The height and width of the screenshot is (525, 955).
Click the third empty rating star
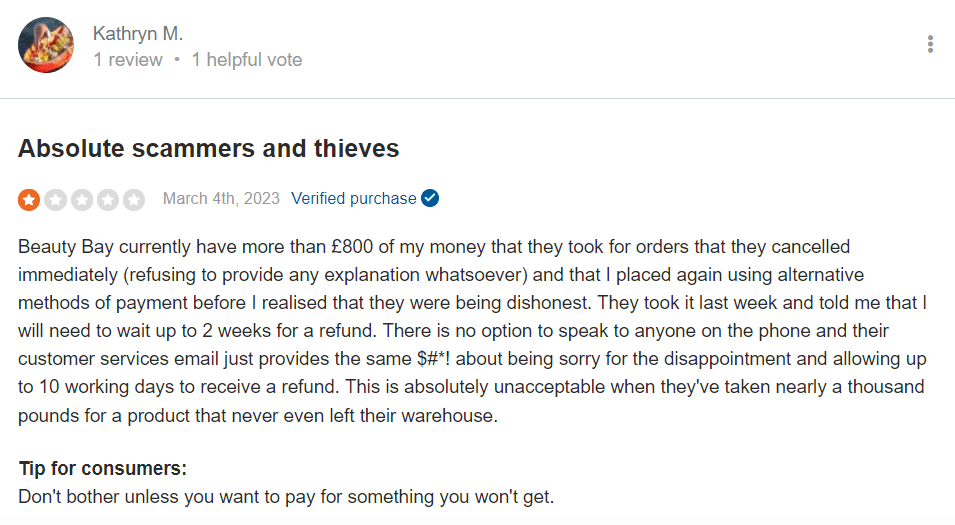pyautogui.click(x=81, y=199)
